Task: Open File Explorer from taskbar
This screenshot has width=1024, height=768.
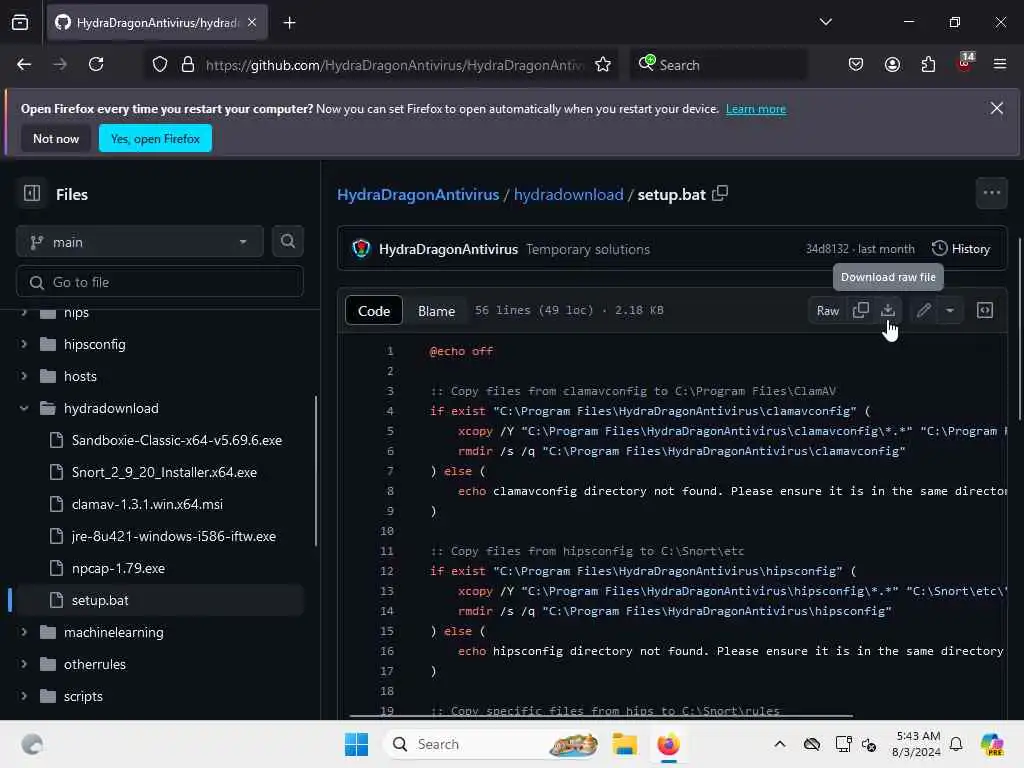Action: coord(624,744)
